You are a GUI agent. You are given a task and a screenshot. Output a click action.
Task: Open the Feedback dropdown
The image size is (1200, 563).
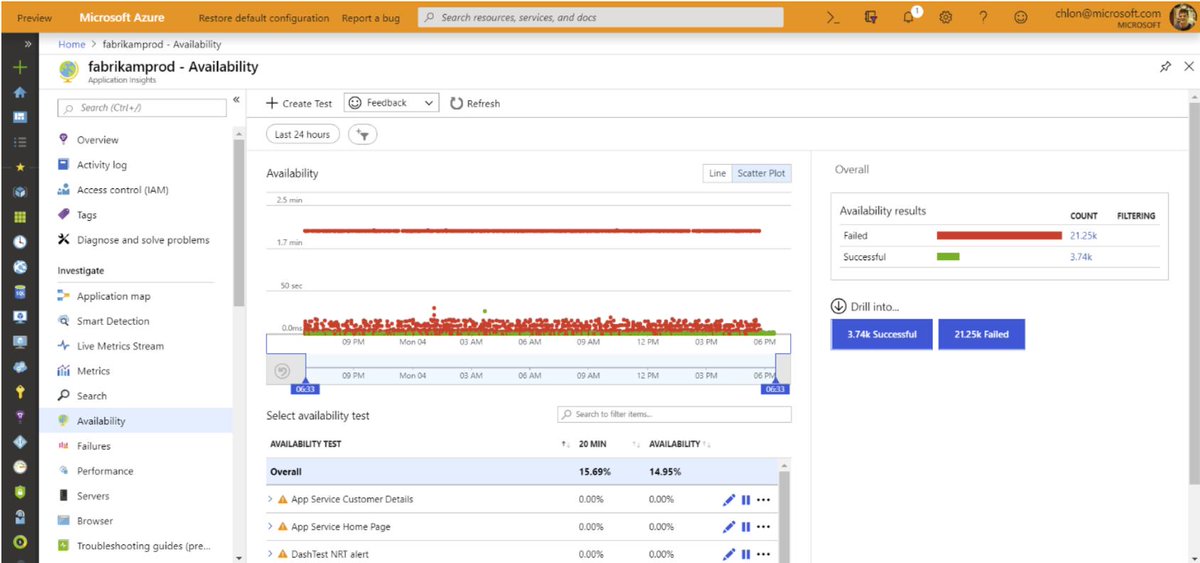click(x=391, y=103)
